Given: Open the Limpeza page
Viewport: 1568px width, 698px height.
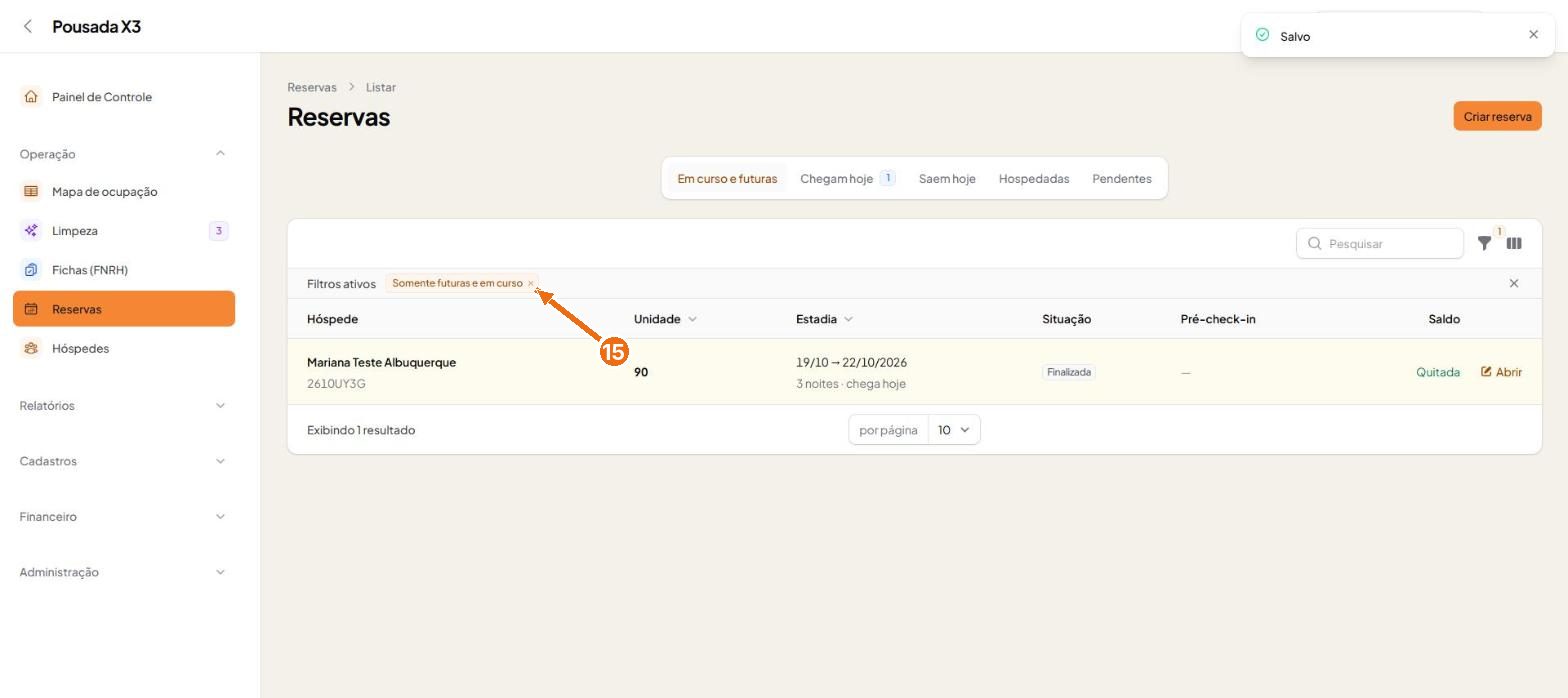Looking at the screenshot, I should click(x=124, y=231).
